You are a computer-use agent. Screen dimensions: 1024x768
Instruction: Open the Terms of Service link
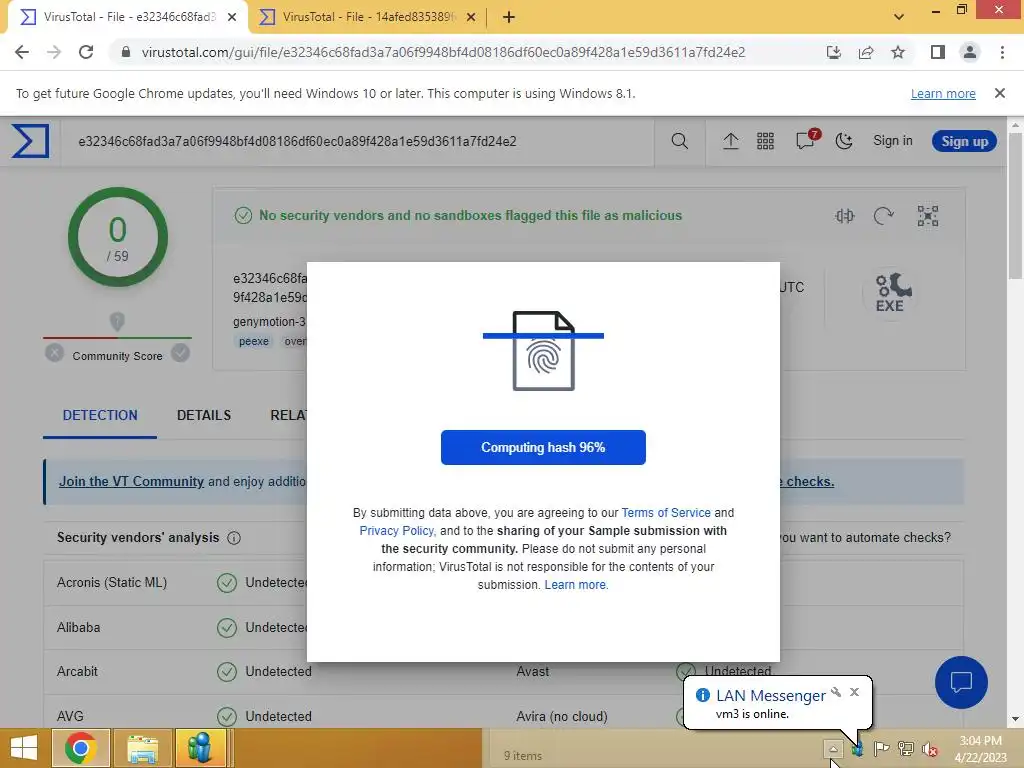pos(666,513)
